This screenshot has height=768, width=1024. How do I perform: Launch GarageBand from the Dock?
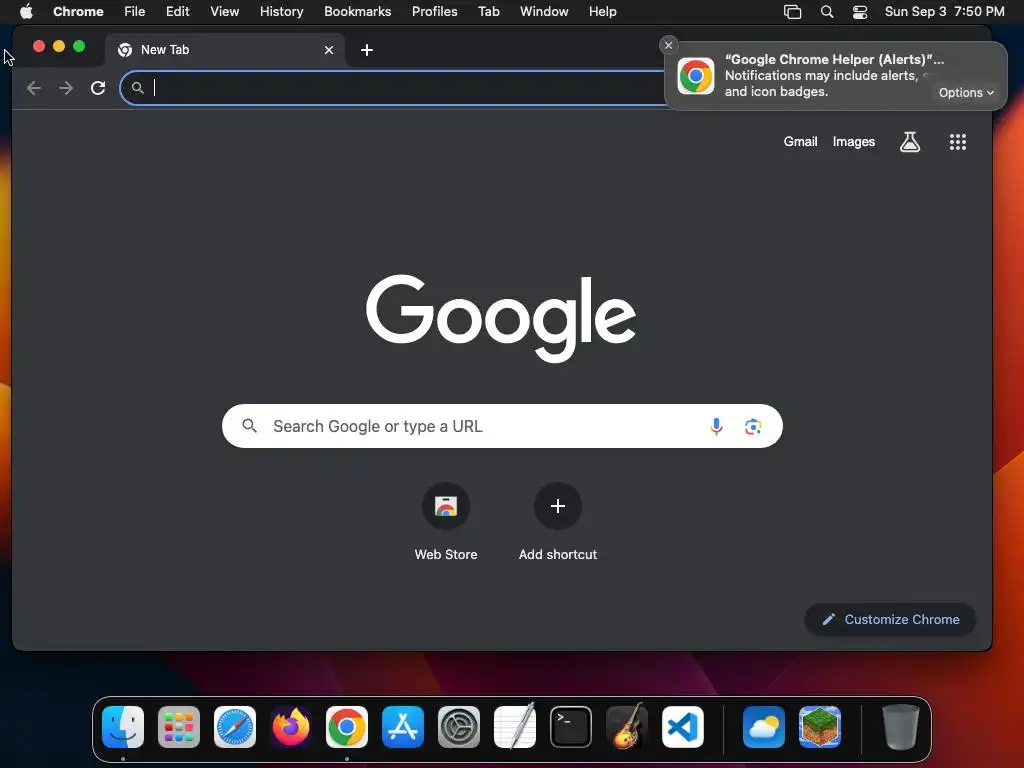pos(627,727)
